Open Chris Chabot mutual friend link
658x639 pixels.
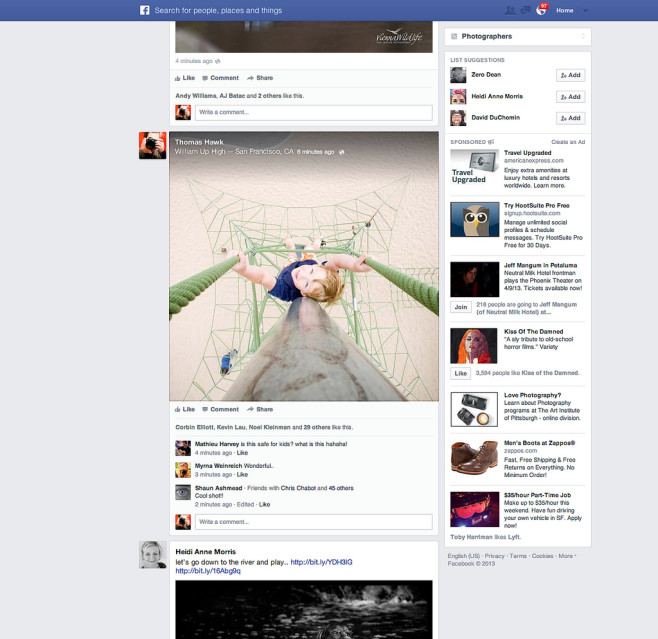pyautogui.click(x=298, y=488)
